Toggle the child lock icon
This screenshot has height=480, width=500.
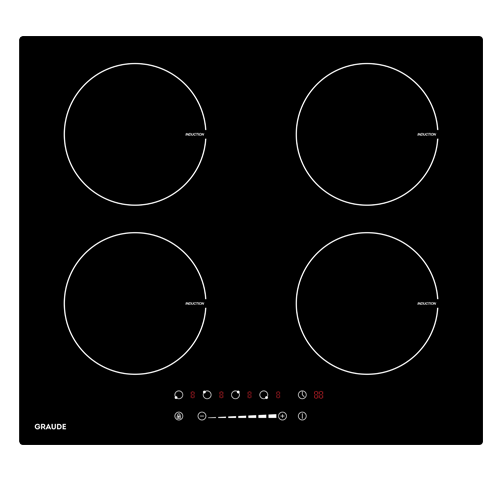179,416
